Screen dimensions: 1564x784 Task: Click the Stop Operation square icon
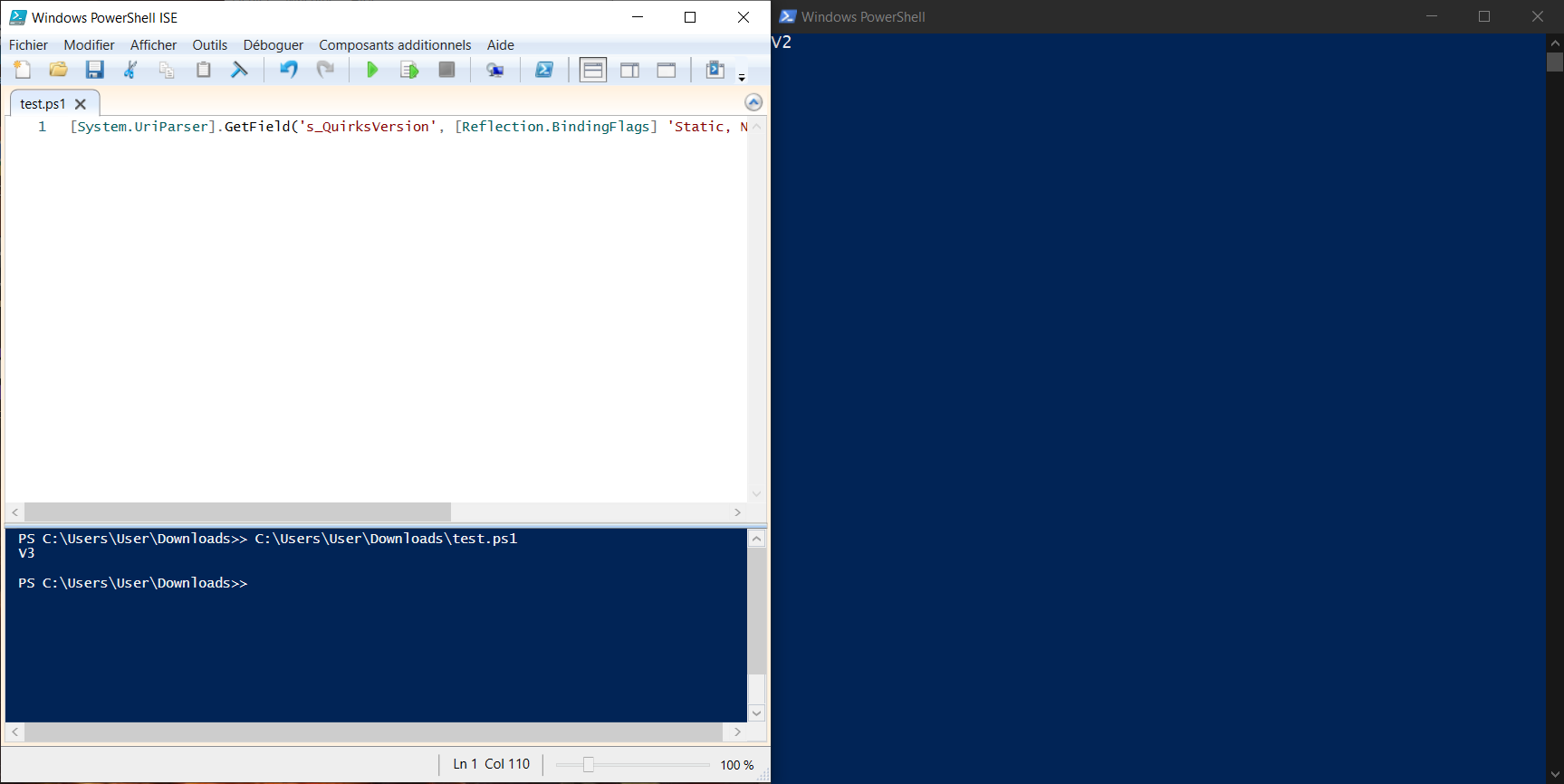coord(446,70)
